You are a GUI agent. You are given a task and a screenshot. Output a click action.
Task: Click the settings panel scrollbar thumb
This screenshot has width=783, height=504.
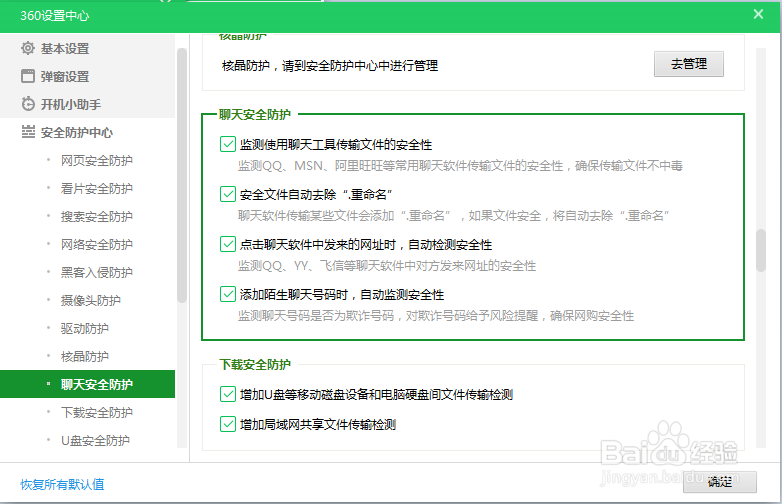(x=761, y=250)
